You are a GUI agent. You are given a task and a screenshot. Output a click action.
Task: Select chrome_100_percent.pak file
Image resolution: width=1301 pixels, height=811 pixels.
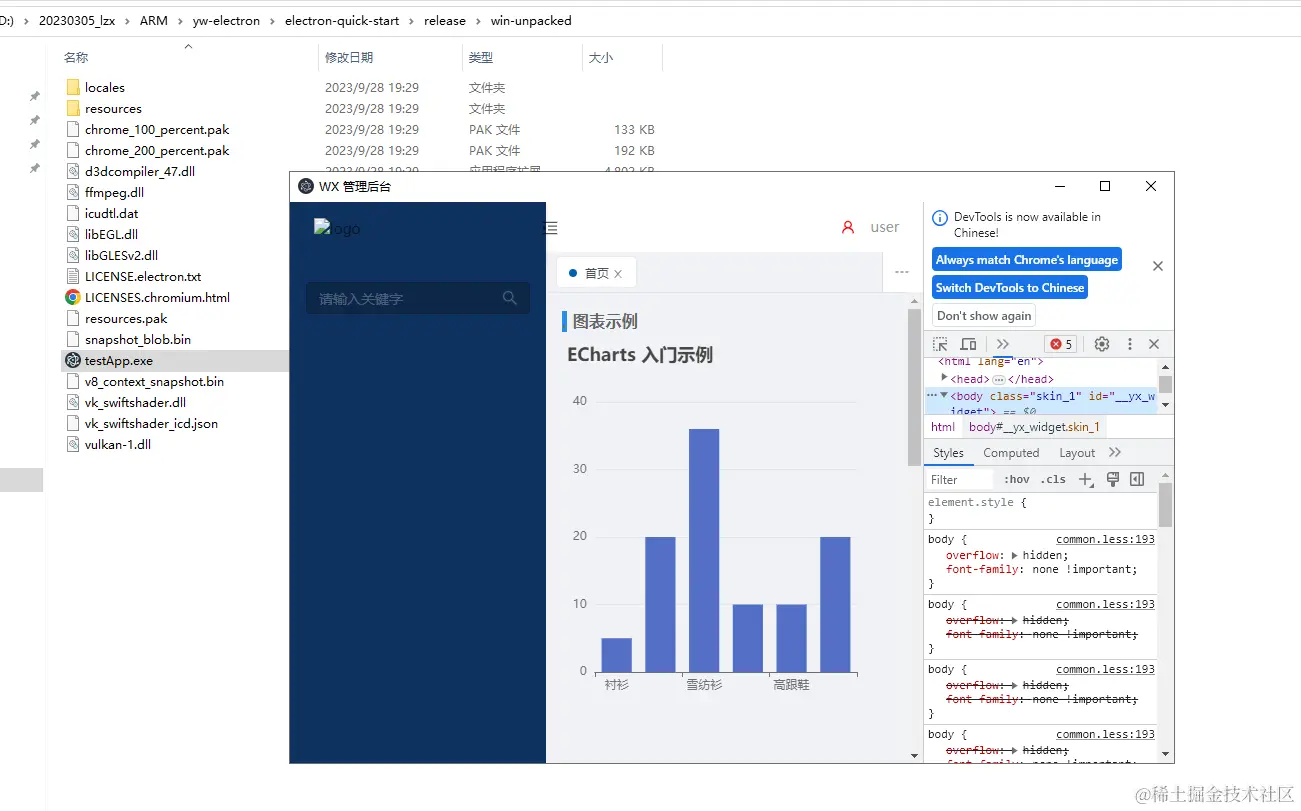pos(157,129)
